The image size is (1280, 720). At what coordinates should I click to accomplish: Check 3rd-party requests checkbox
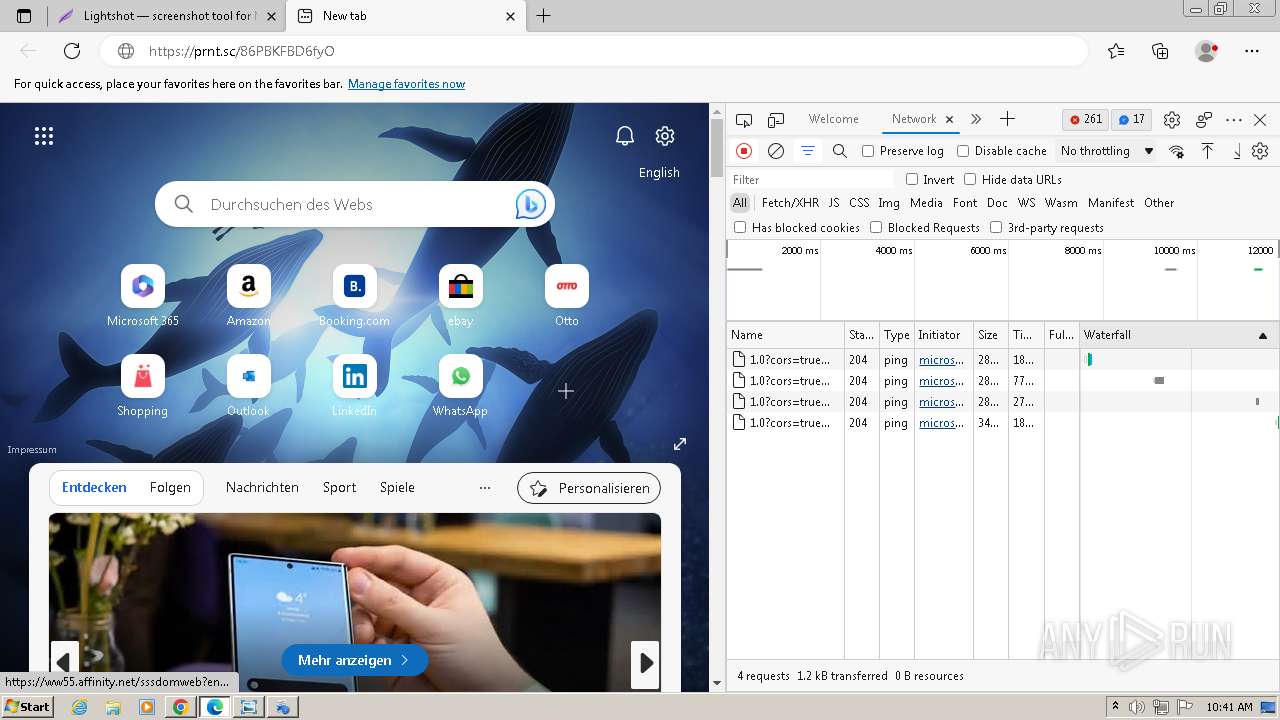tap(996, 227)
